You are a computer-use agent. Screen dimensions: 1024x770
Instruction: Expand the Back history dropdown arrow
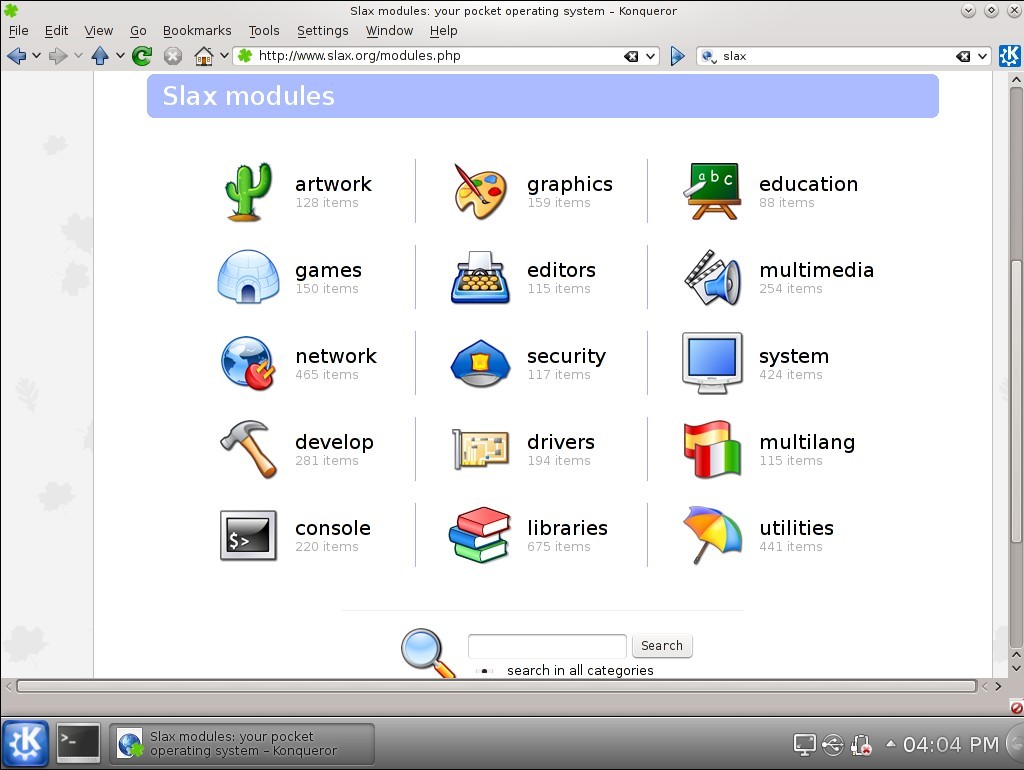click(x=37, y=56)
